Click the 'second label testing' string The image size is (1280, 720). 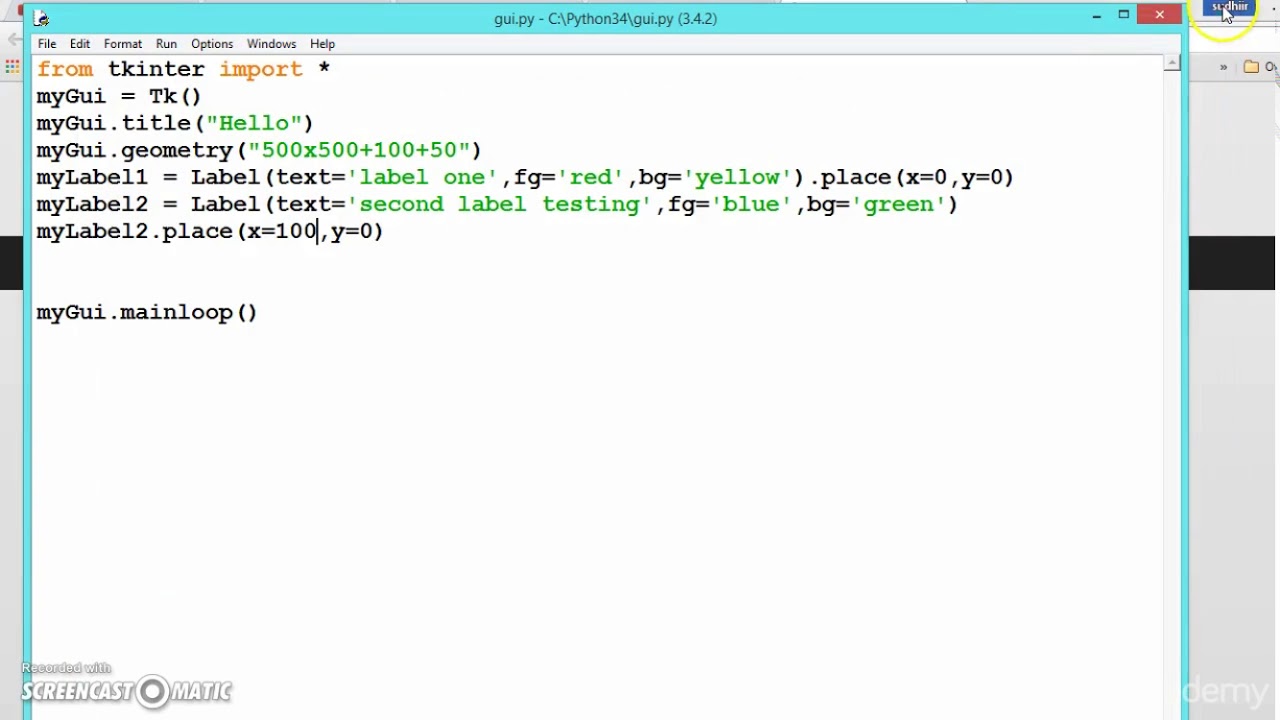(500, 204)
